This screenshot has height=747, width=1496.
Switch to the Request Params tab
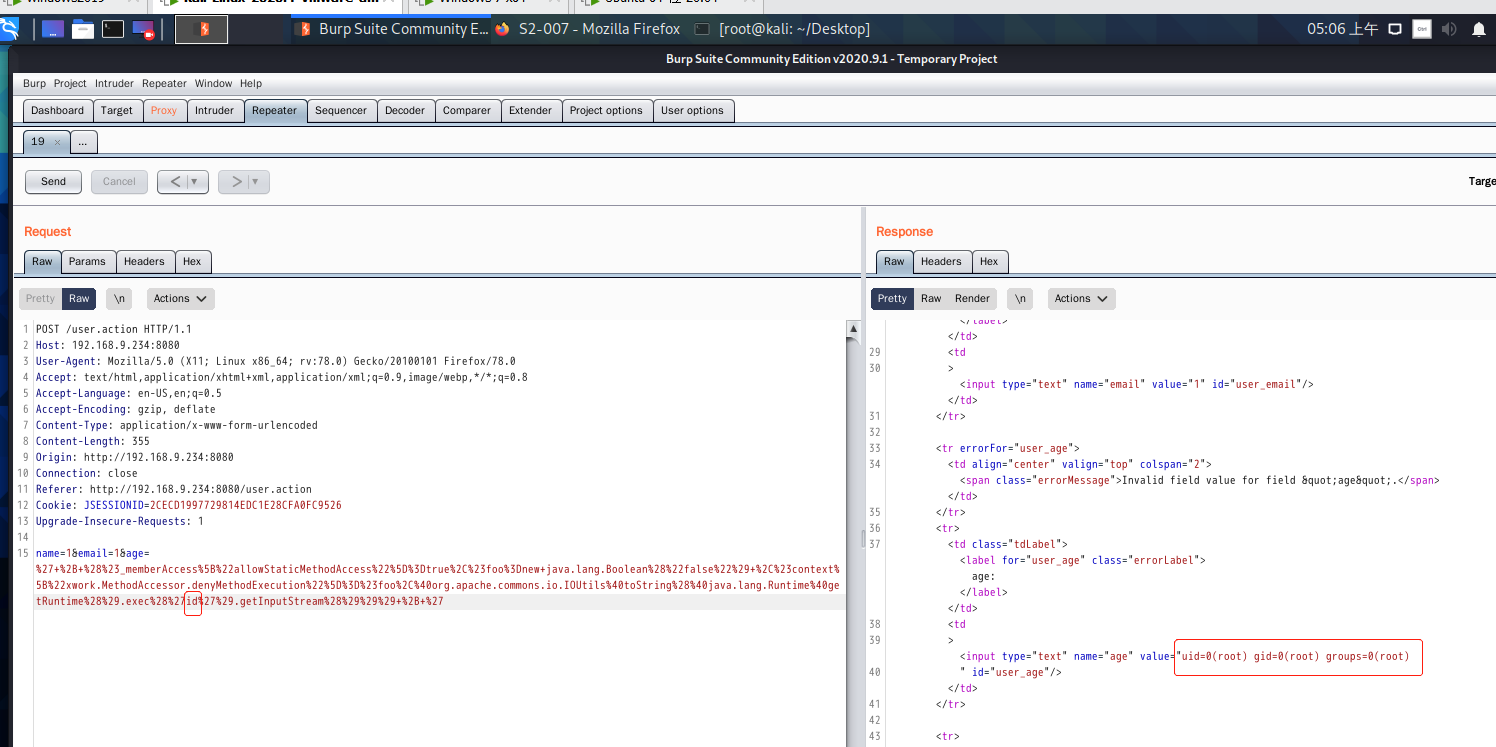[87, 261]
